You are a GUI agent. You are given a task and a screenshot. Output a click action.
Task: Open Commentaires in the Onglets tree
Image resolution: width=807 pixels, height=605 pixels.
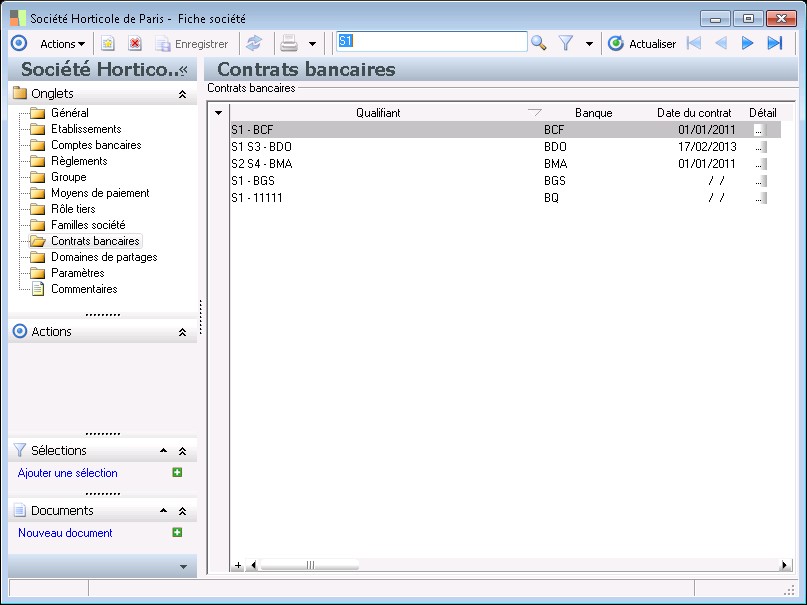click(x=84, y=289)
